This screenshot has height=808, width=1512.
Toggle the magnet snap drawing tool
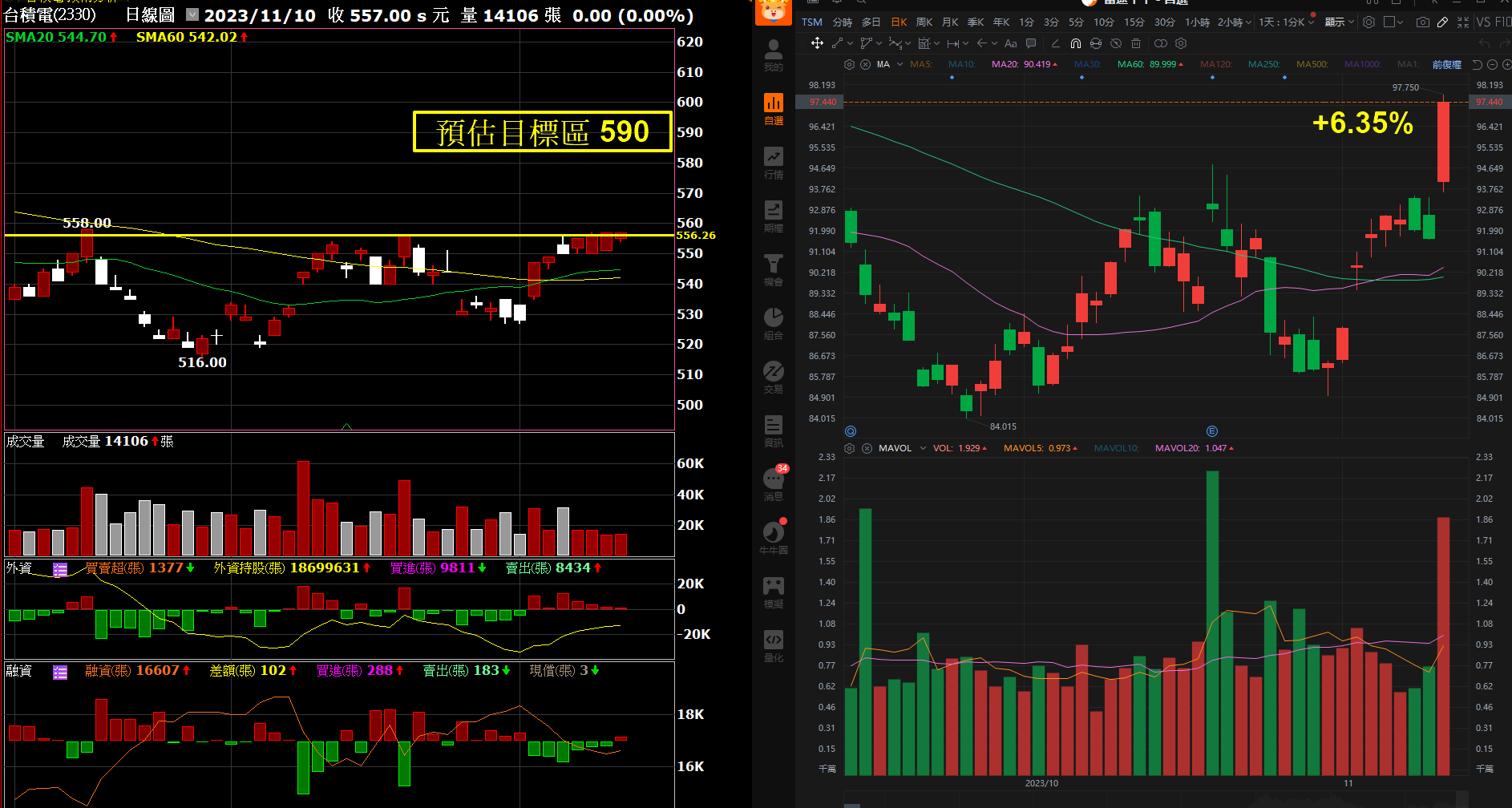tap(1076, 43)
